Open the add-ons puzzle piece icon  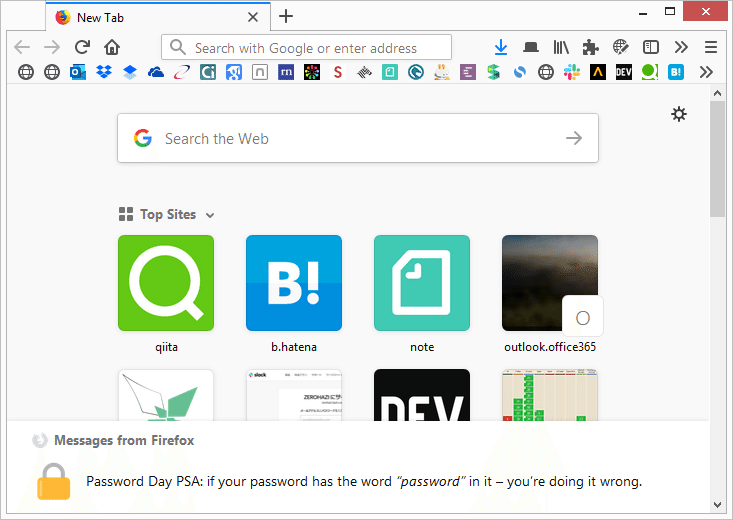click(590, 47)
